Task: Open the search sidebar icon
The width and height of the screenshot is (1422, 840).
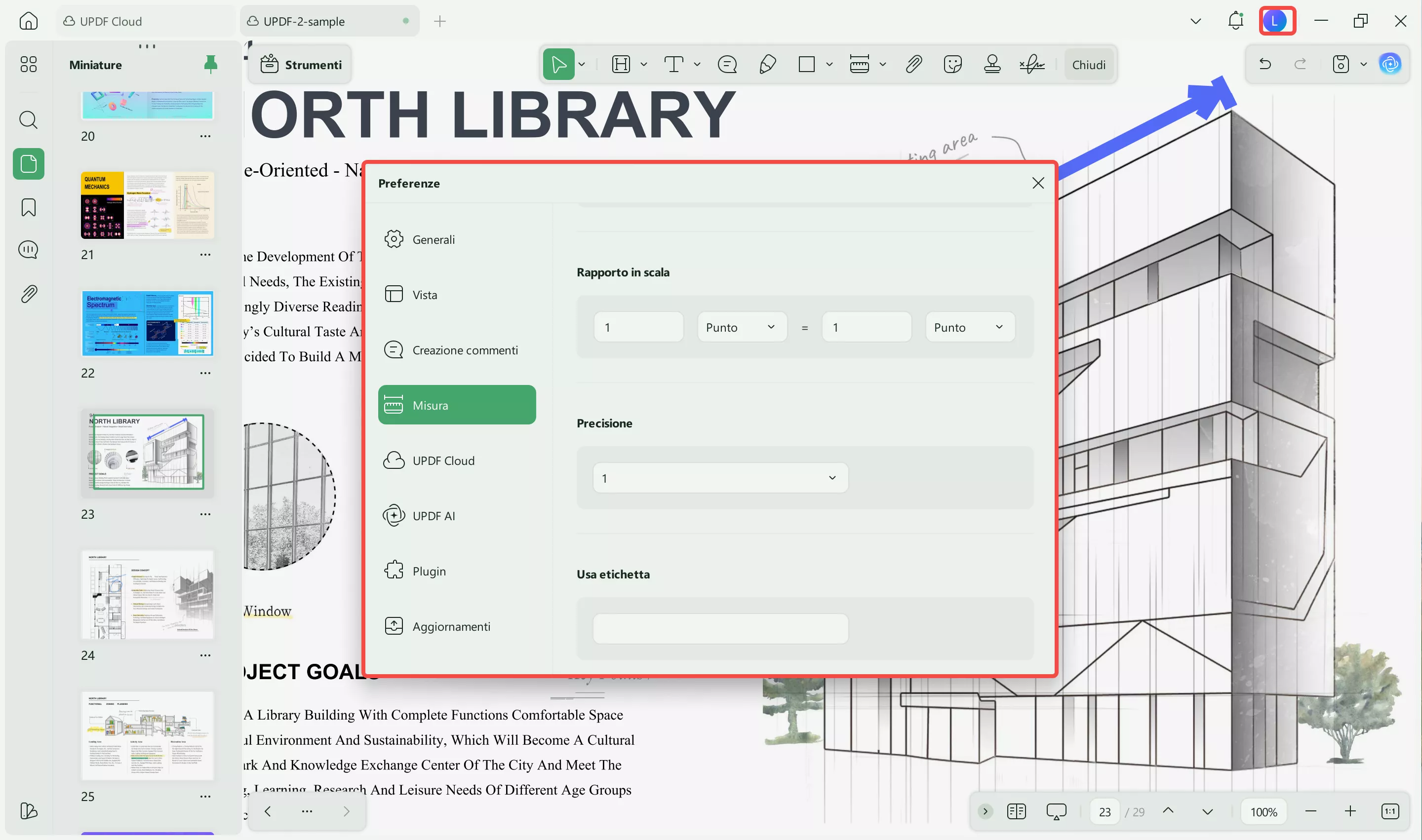Action: tap(28, 119)
